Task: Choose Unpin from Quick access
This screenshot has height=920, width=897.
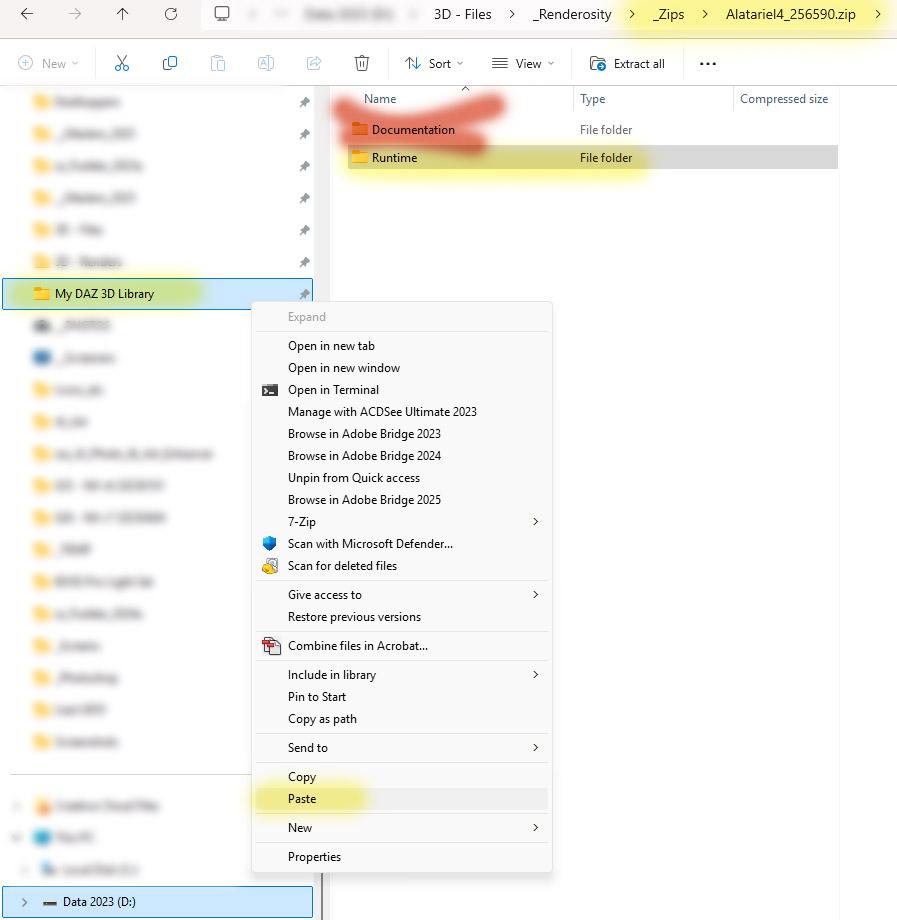Action: [401, 478]
